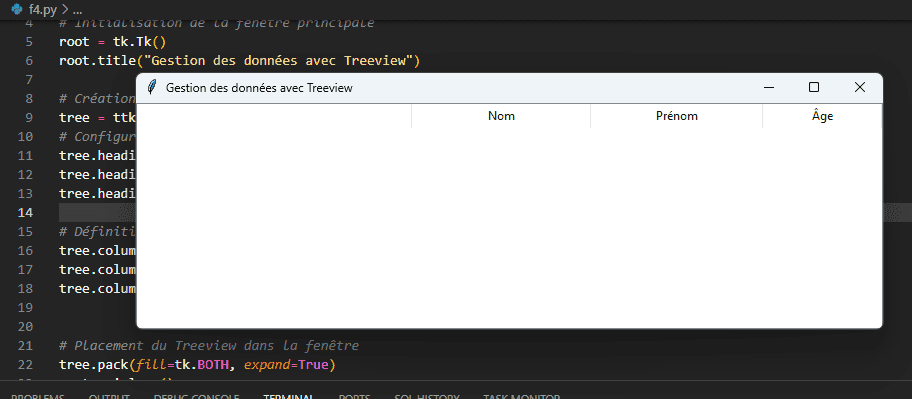Click the Âge column heading

point(822,116)
